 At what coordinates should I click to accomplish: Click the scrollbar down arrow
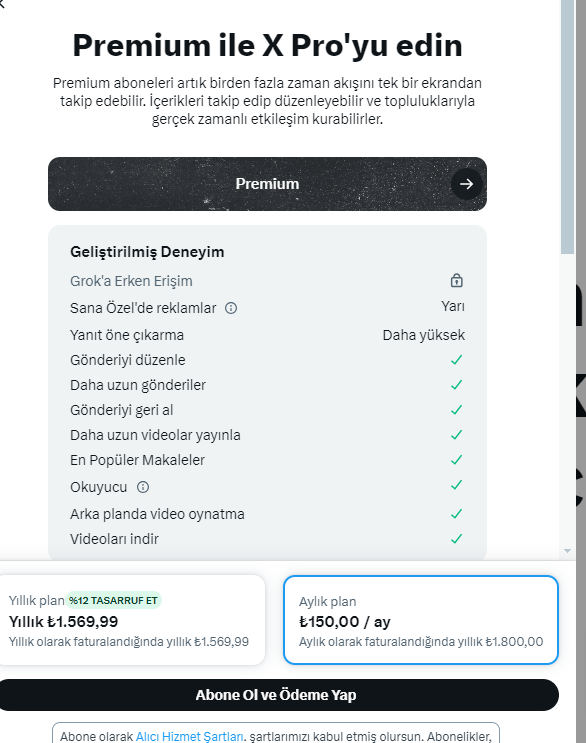[567, 551]
